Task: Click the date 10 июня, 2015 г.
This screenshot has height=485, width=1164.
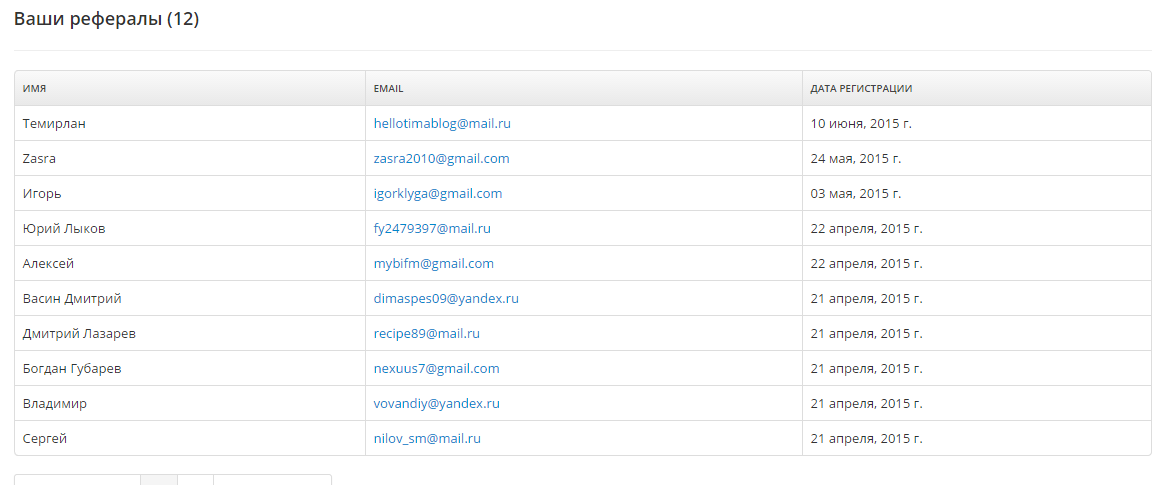Action: (860, 123)
